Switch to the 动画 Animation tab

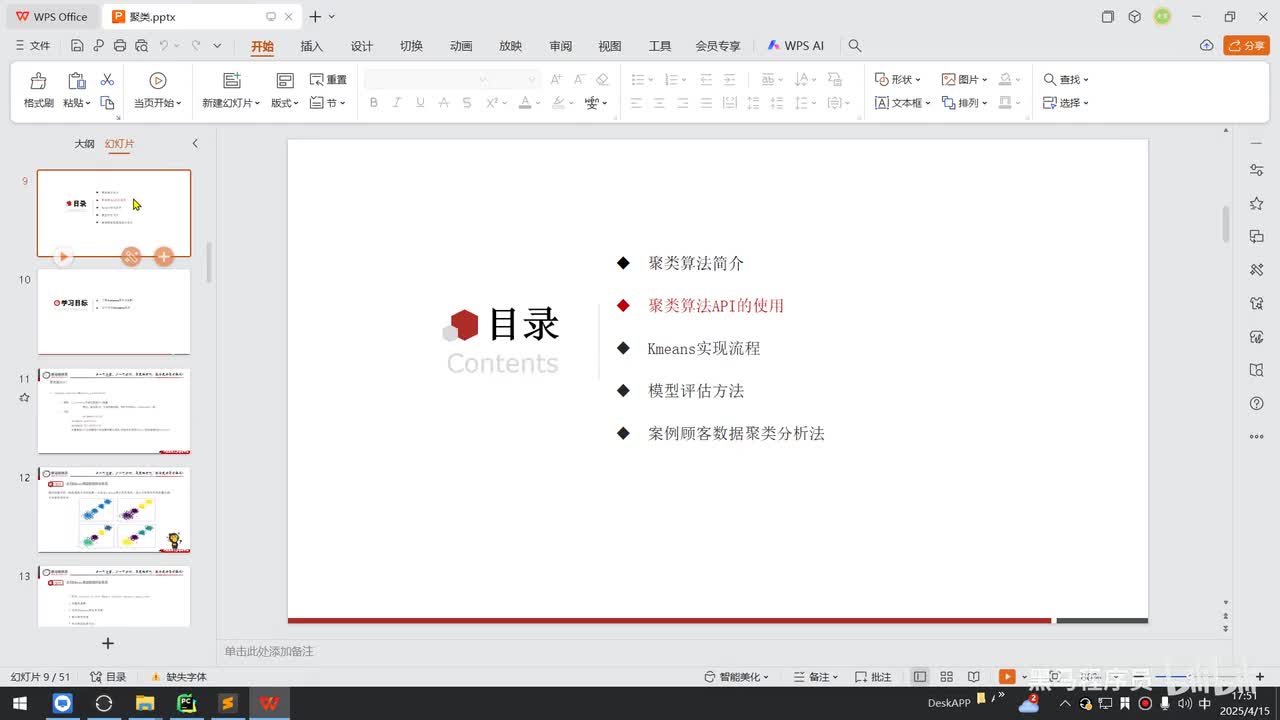coord(461,46)
